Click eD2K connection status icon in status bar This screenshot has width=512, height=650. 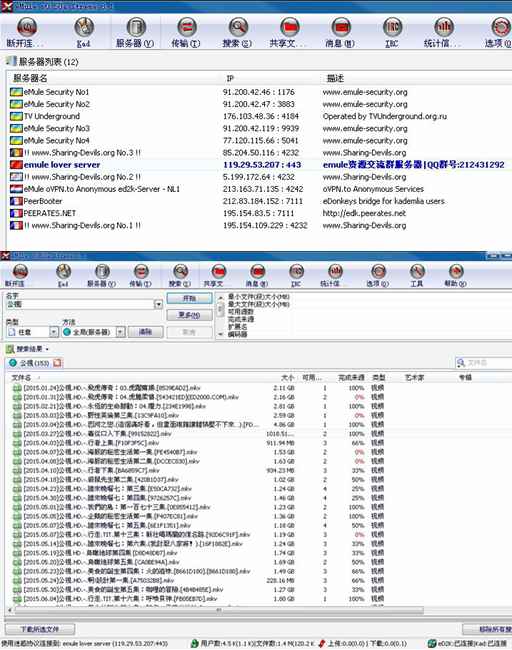(x=432, y=643)
